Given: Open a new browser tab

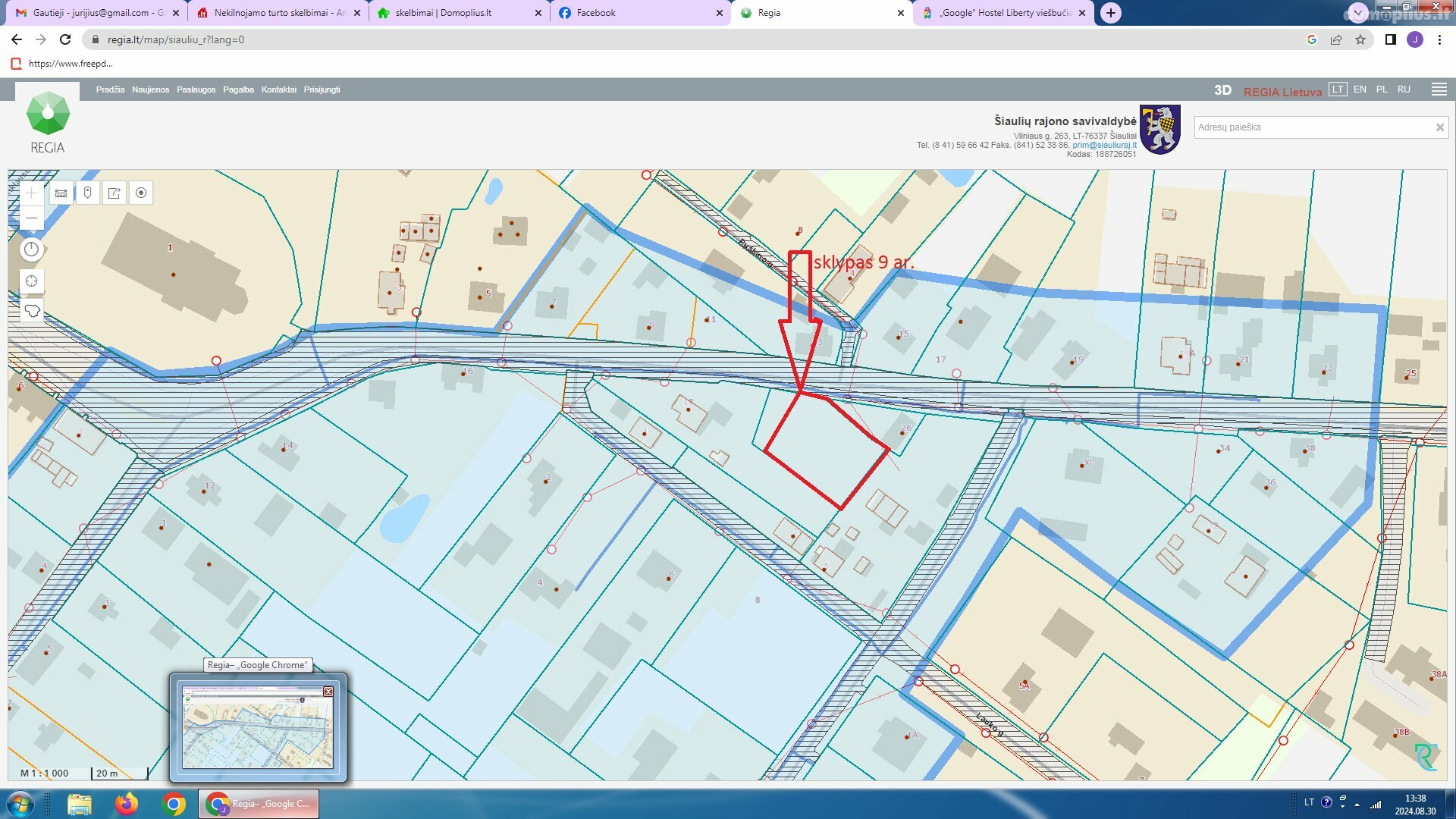Looking at the screenshot, I should coord(1110,13).
